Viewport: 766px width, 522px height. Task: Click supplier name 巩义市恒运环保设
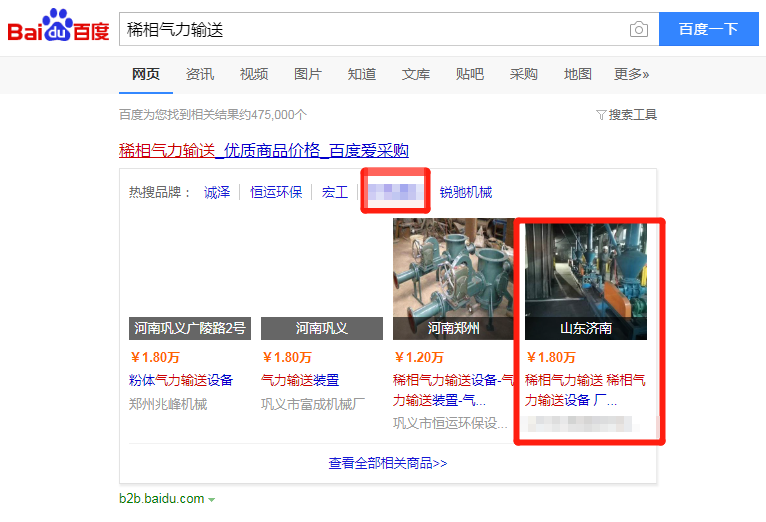[450, 423]
